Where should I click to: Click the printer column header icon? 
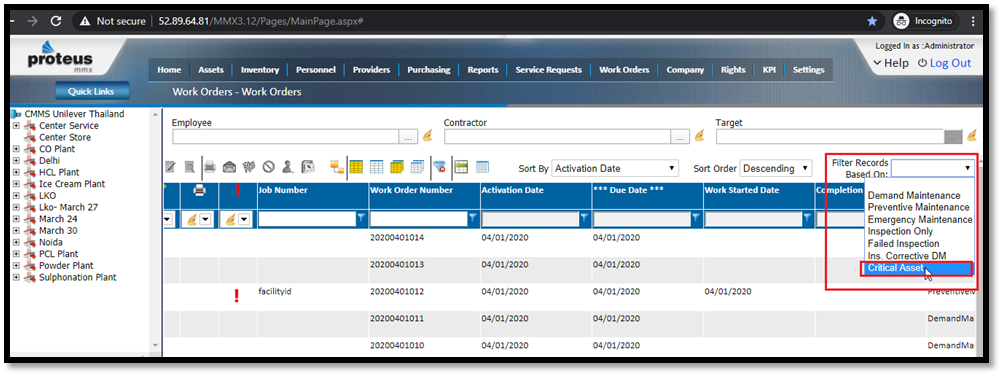click(x=199, y=191)
